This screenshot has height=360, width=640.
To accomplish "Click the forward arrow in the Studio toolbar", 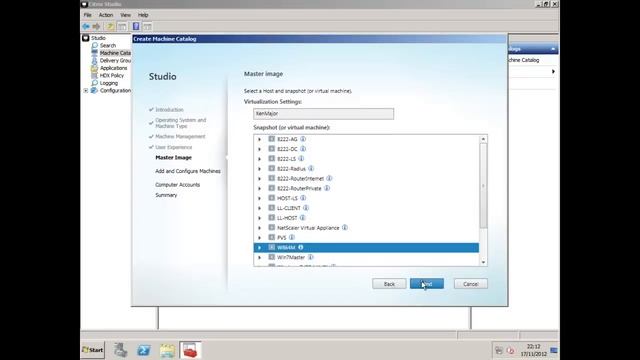I will point(96,27).
